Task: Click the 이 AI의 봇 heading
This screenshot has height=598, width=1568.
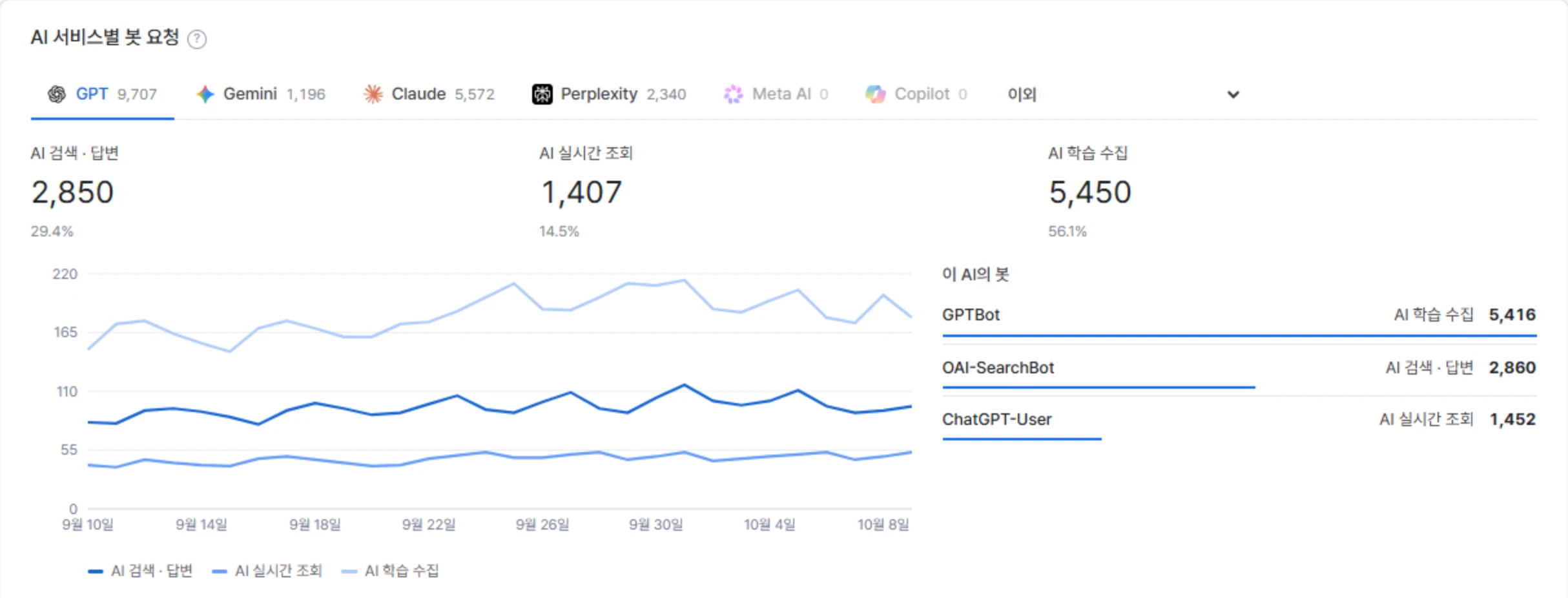Action: point(975,274)
